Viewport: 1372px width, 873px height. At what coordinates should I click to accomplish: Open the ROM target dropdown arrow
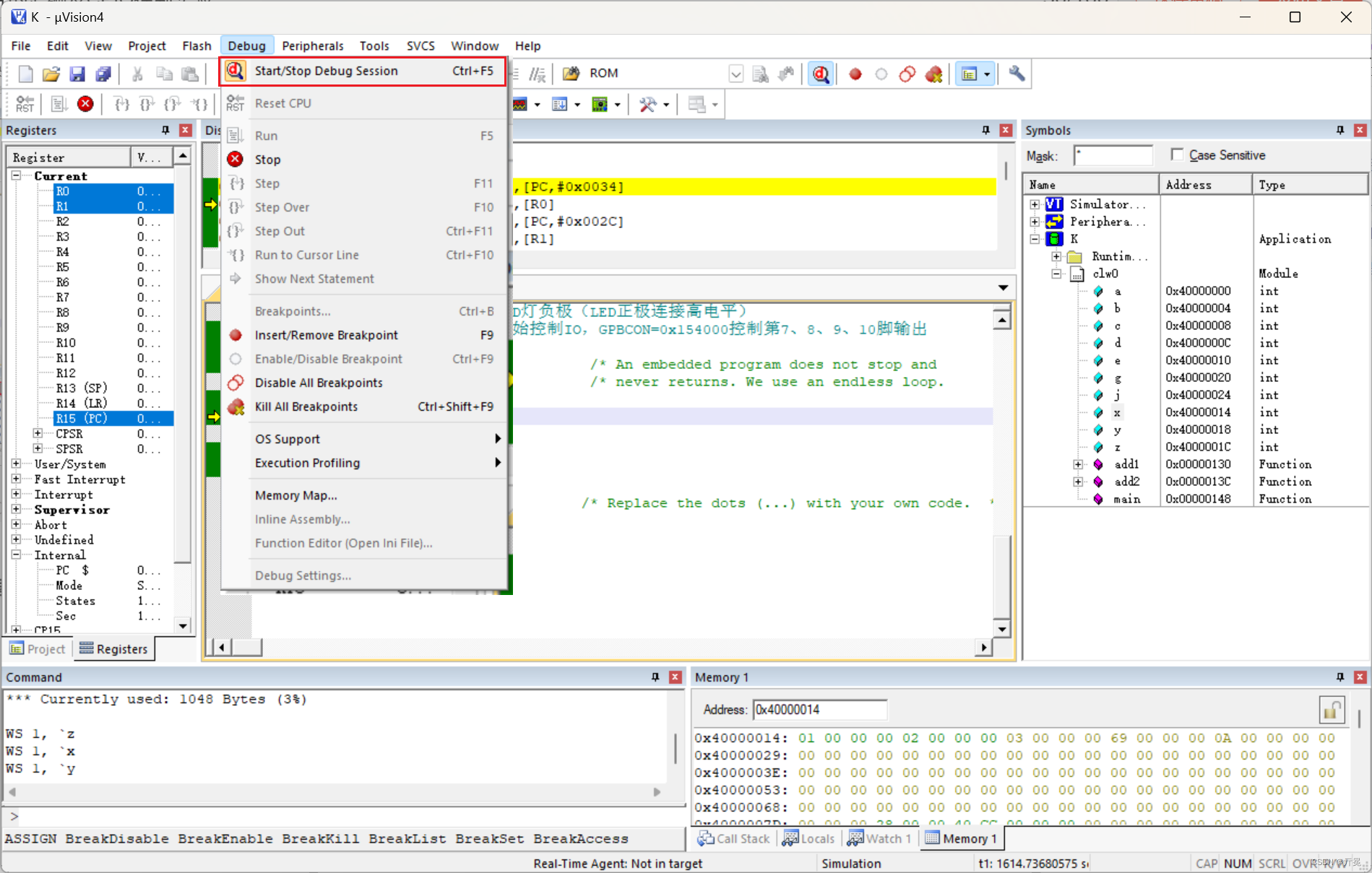[735, 74]
